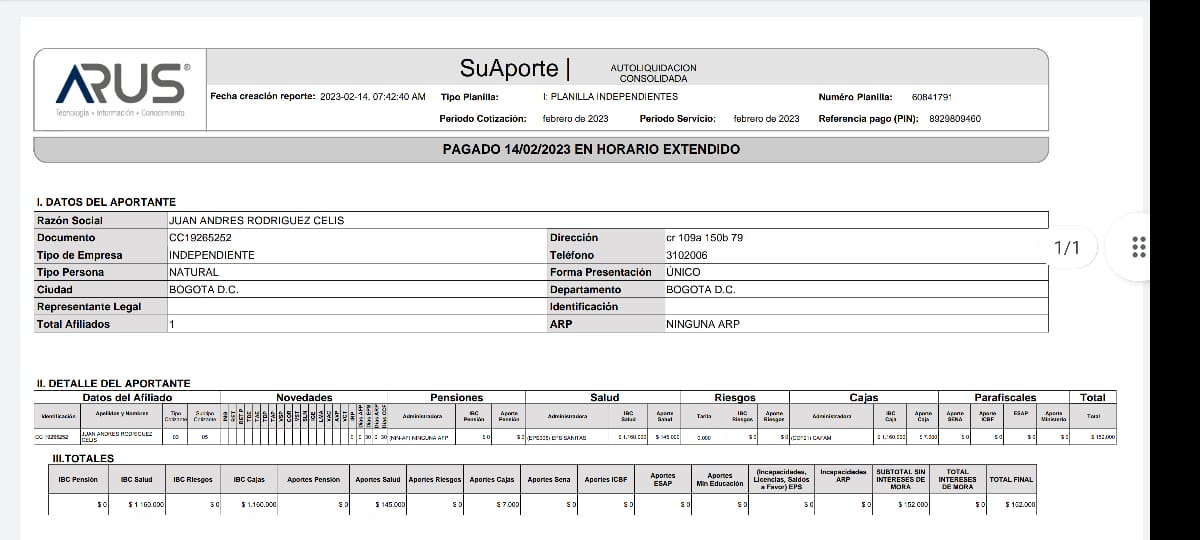Screen dimensions: 1200x540
Task: Click the six-dot grid menu icon
Action: point(1136,247)
